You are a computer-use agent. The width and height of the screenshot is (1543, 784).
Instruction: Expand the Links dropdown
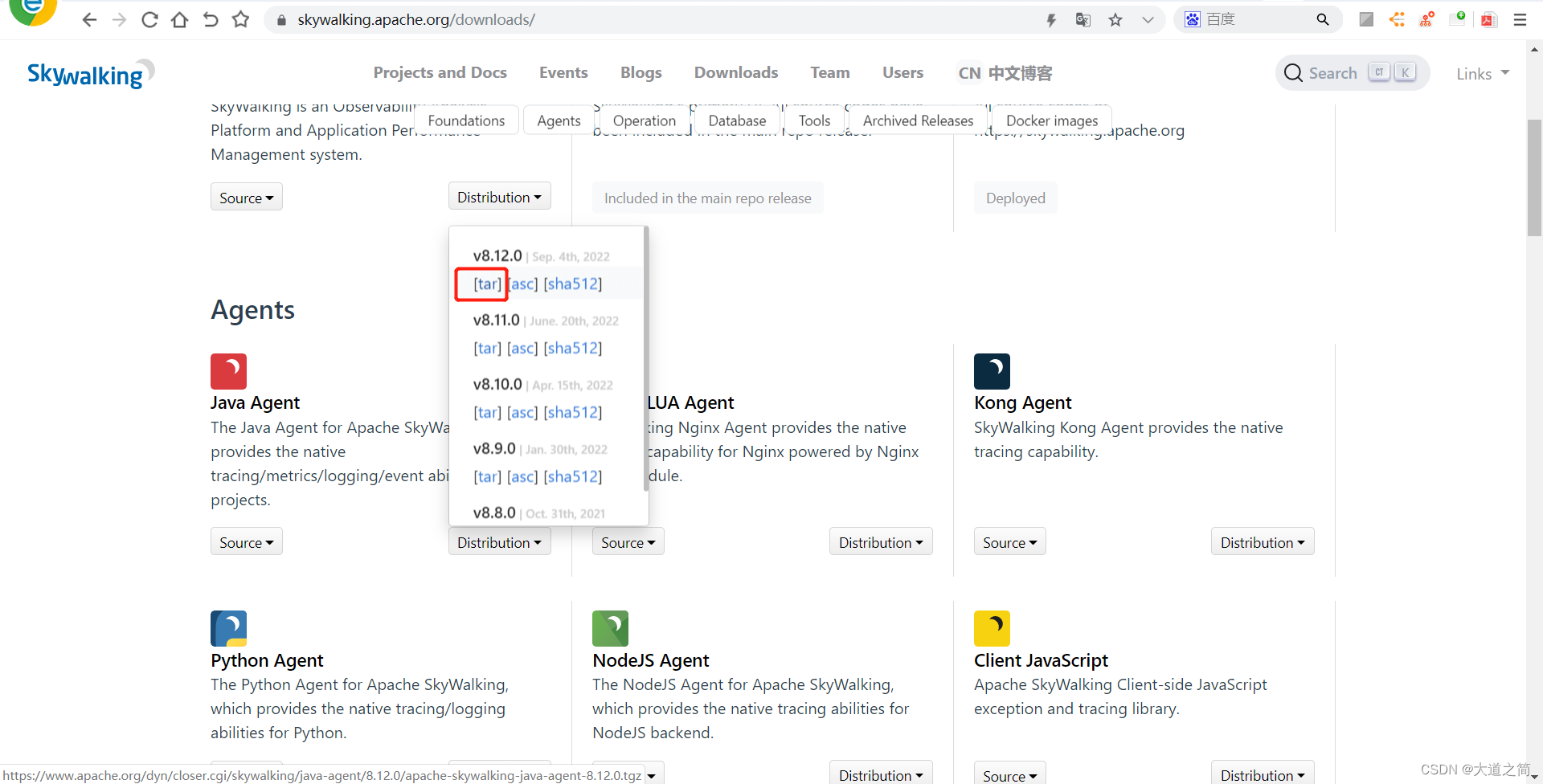click(x=1483, y=74)
